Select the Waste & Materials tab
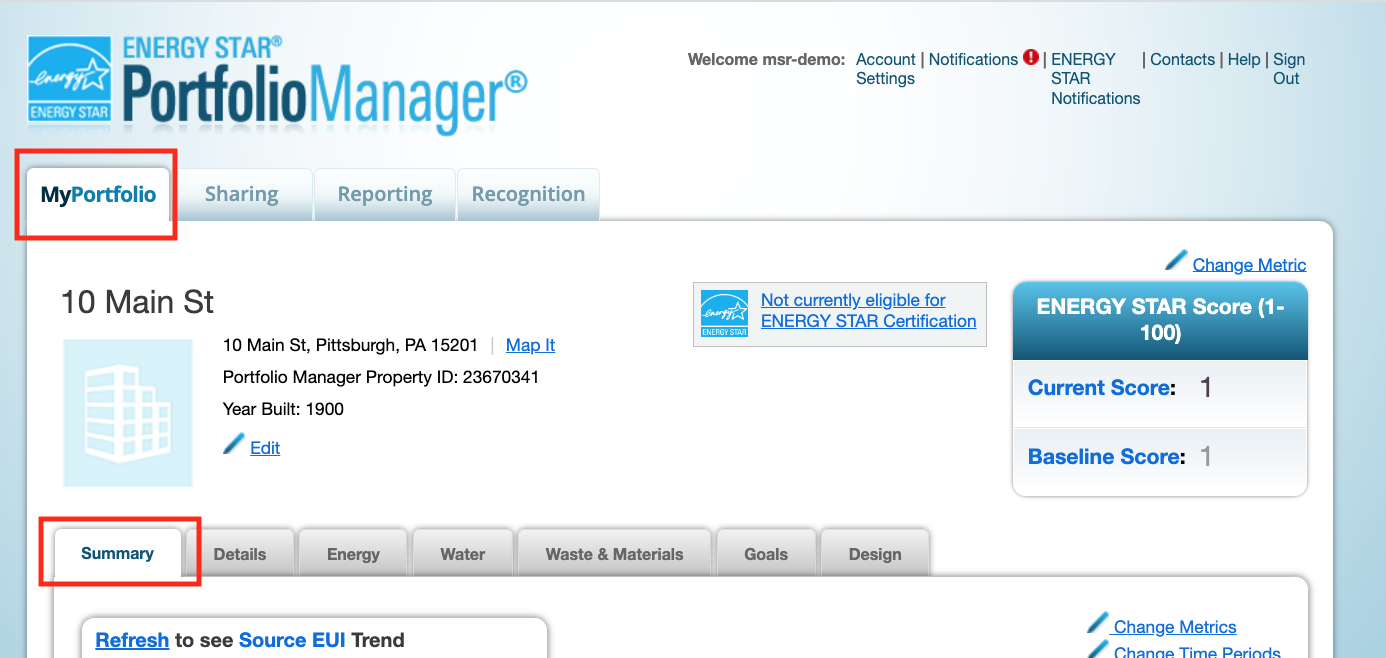Screen dimensions: 1386x658 pyautogui.click(x=614, y=554)
